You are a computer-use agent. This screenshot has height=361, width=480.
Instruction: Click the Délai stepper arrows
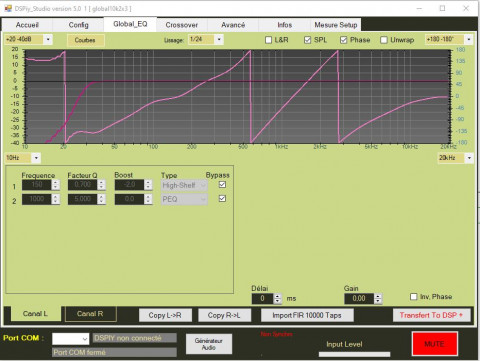coord(277,298)
